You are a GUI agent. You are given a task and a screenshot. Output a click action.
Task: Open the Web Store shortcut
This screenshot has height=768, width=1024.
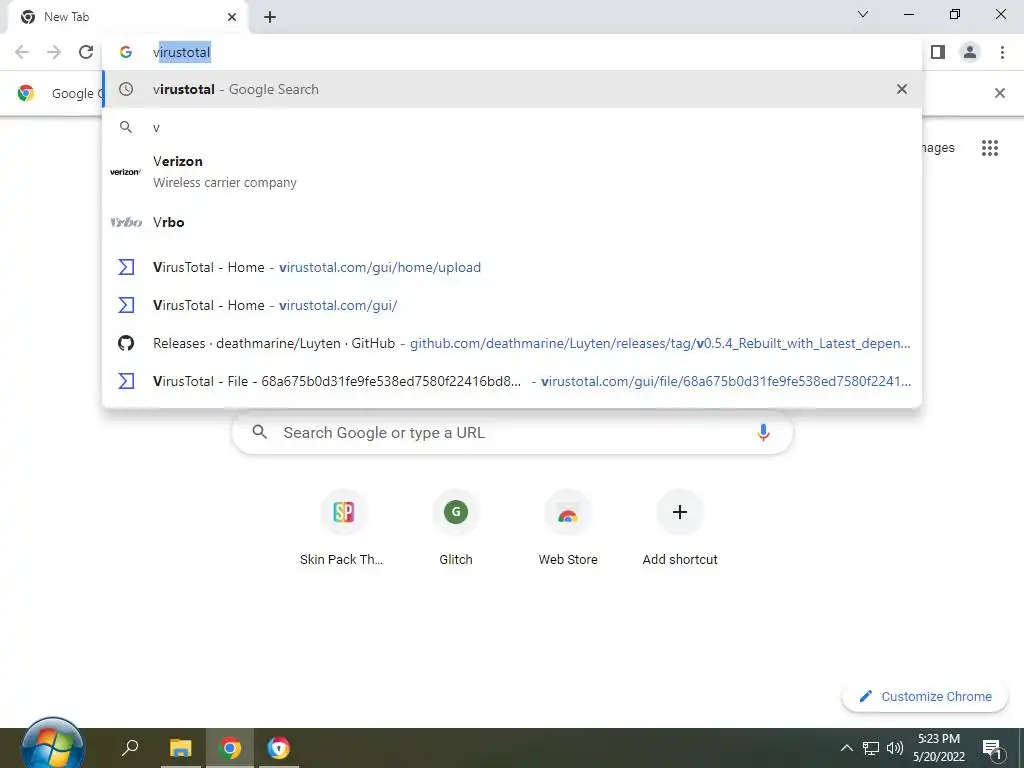568,528
